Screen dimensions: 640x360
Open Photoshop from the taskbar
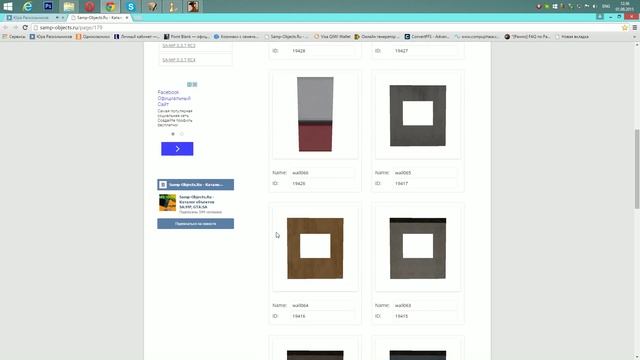pos(48,6)
